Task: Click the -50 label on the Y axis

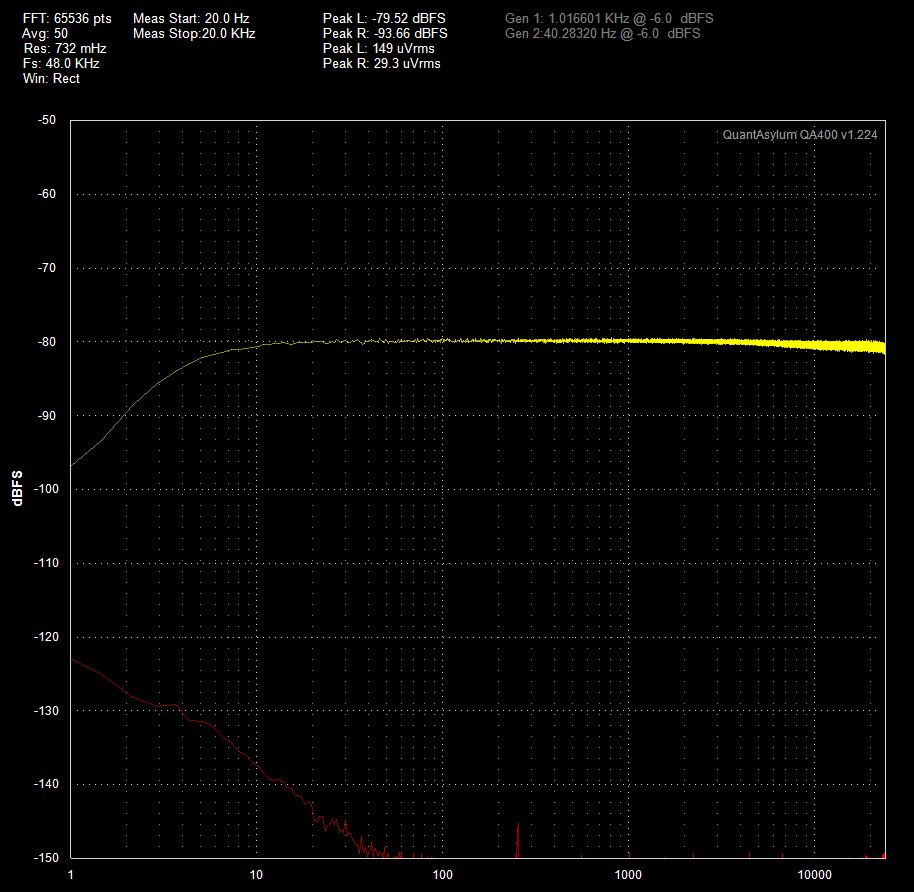Action: coord(47,120)
